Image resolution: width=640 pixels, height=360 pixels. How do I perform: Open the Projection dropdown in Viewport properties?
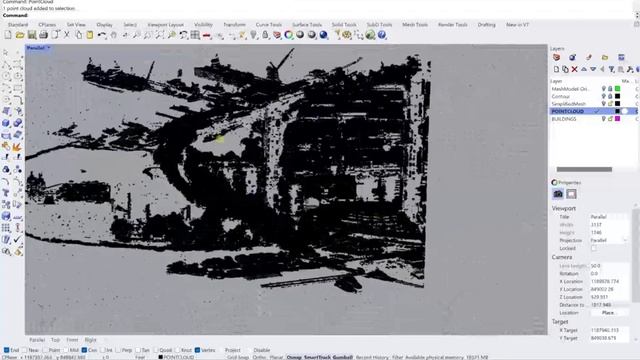pos(609,240)
